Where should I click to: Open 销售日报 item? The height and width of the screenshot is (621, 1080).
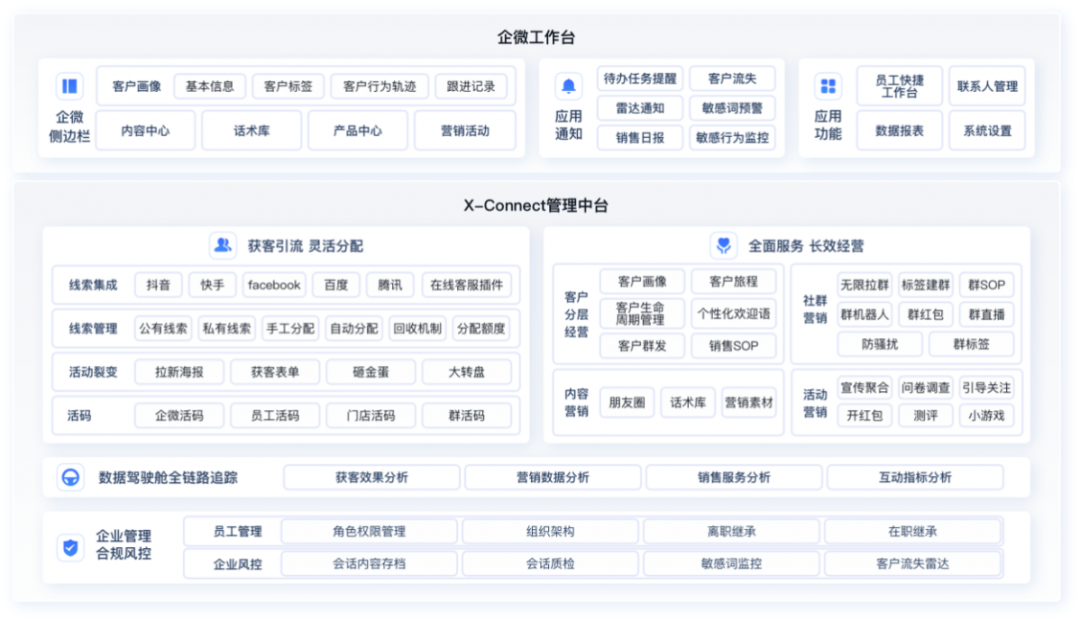tap(640, 138)
